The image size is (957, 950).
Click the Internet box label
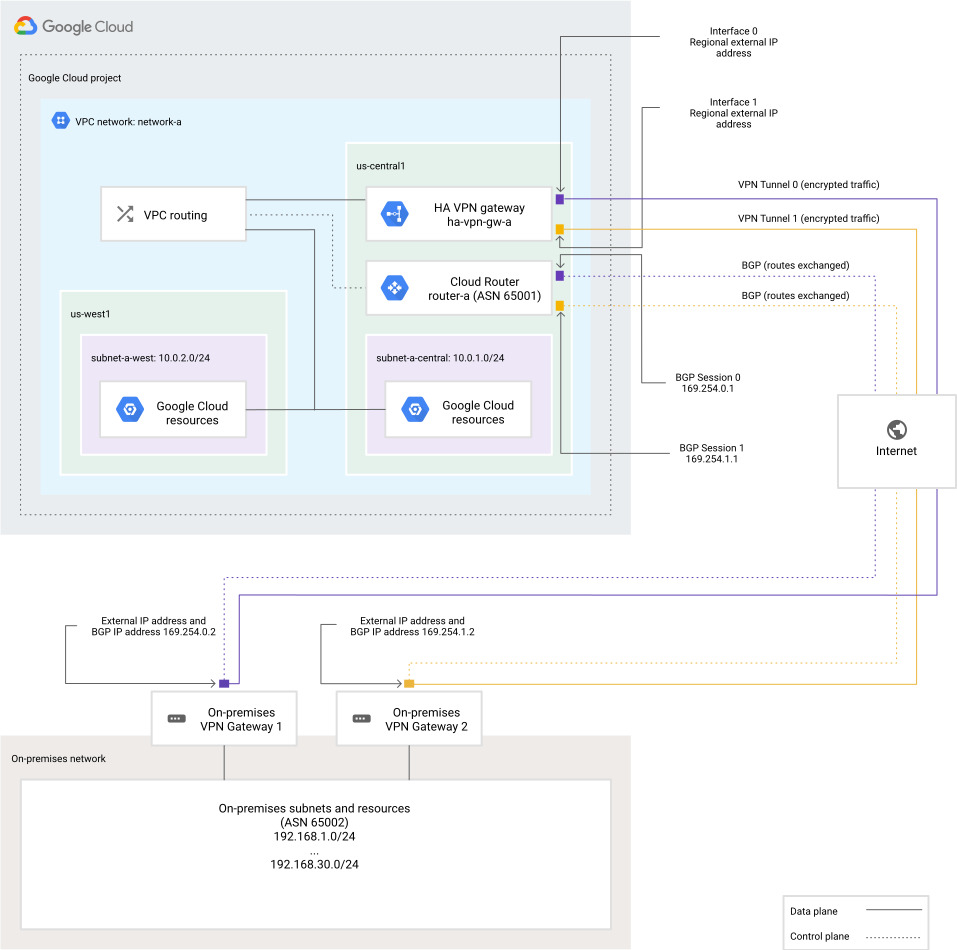pos(896,451)
